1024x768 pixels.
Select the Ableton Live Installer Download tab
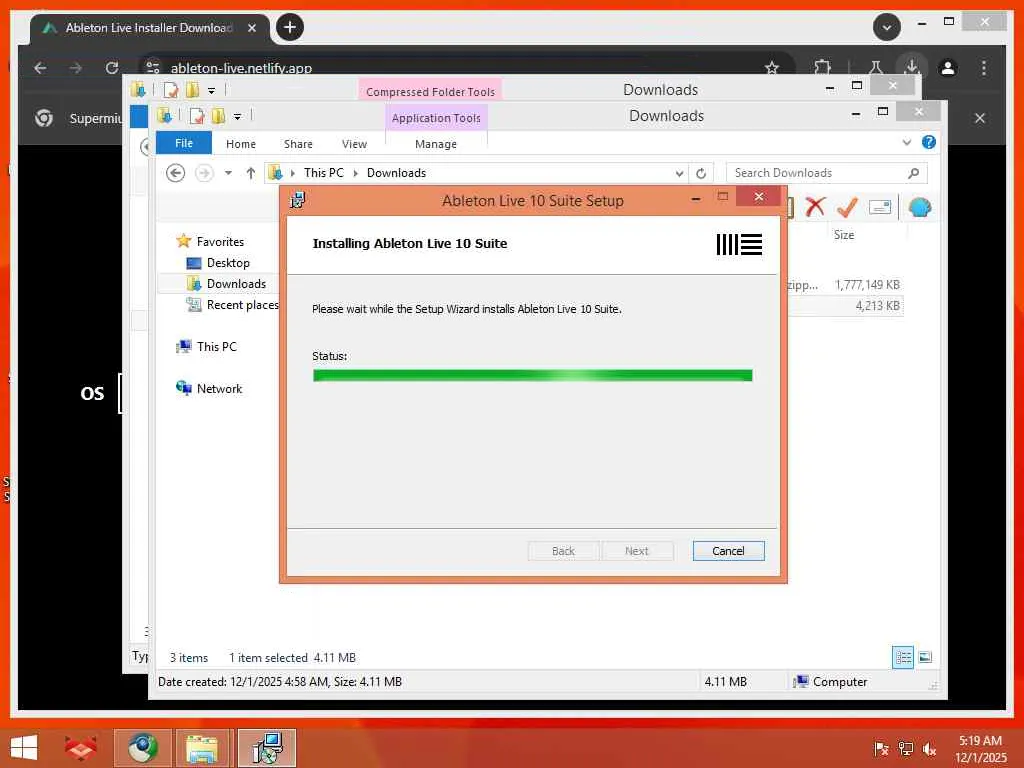click(149, 27)
